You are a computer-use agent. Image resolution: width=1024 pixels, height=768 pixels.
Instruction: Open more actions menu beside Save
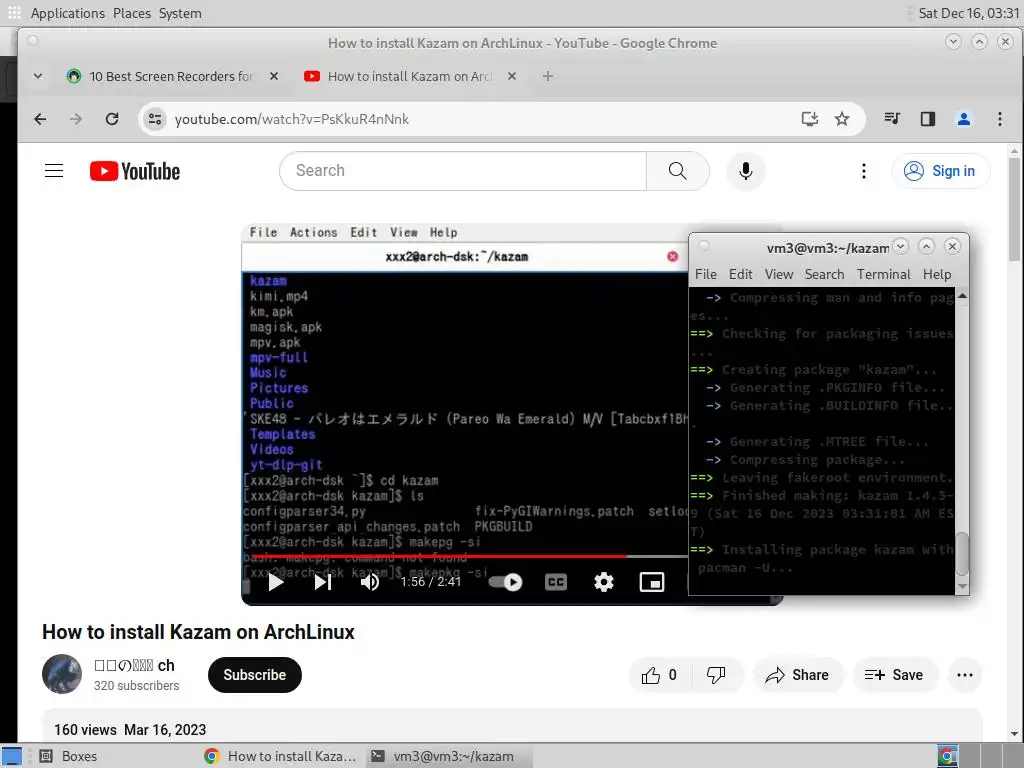(965, 675)
